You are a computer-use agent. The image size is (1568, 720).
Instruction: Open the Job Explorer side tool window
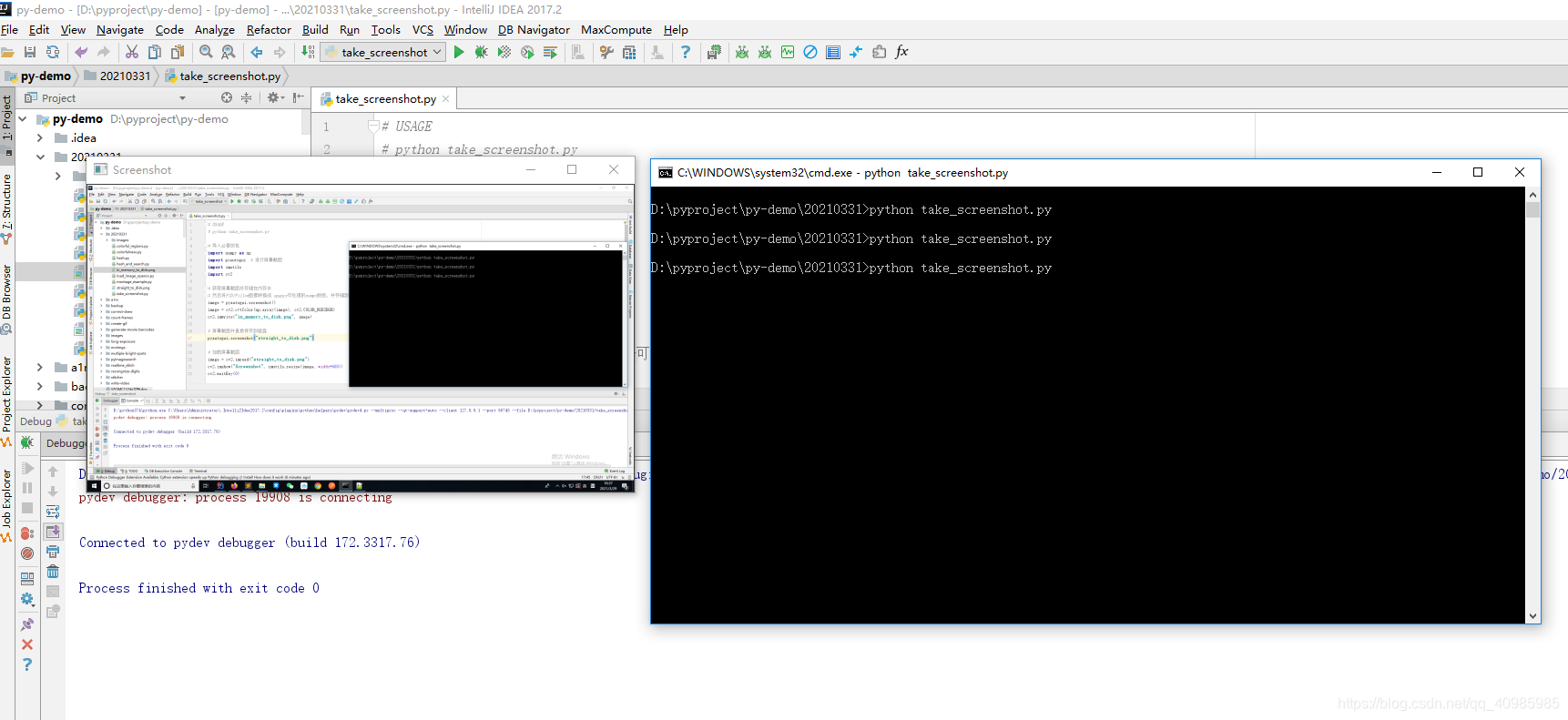(7, 503)
